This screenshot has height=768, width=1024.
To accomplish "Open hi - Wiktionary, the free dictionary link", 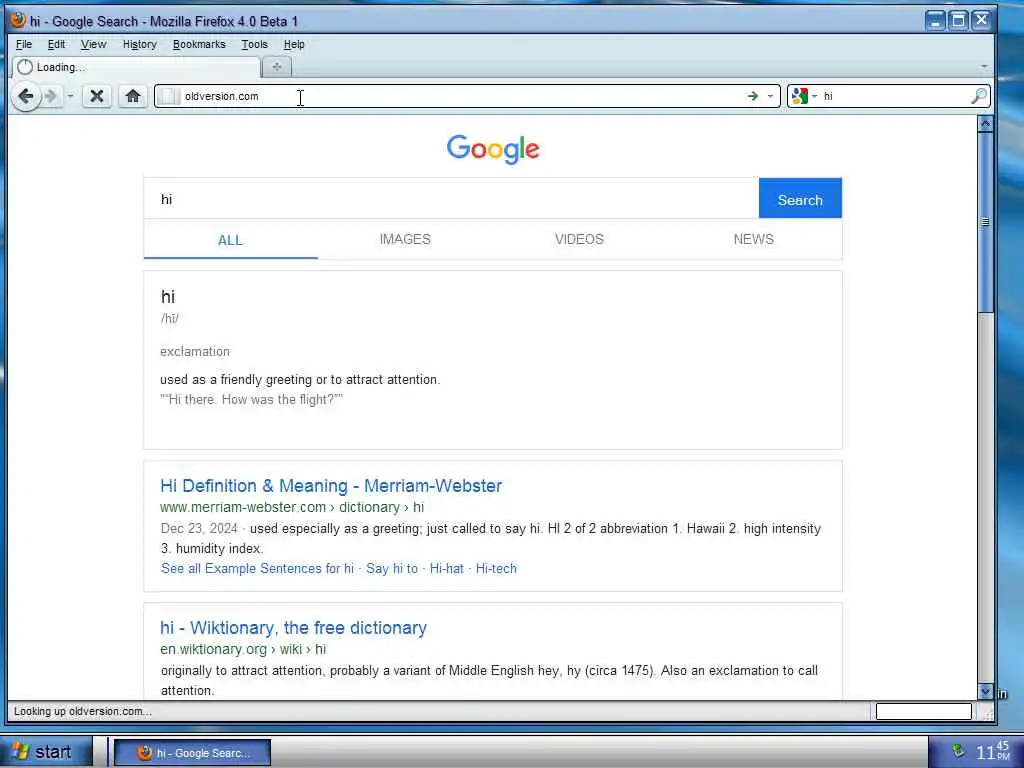I will click(x=293, y=628).
